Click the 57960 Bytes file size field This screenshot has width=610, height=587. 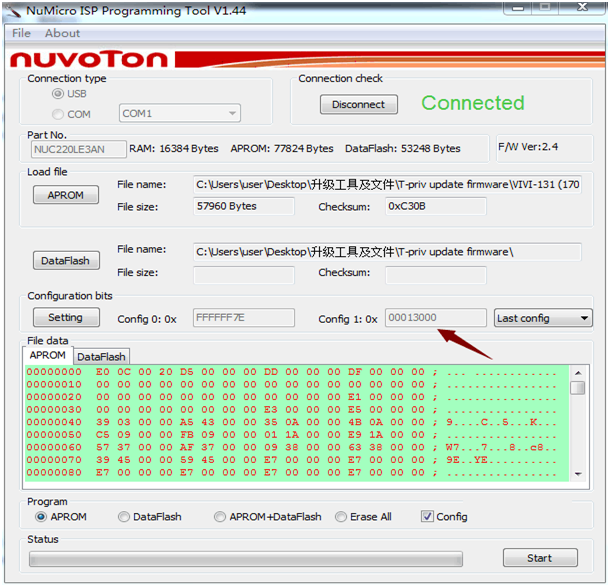pos(244,206)
